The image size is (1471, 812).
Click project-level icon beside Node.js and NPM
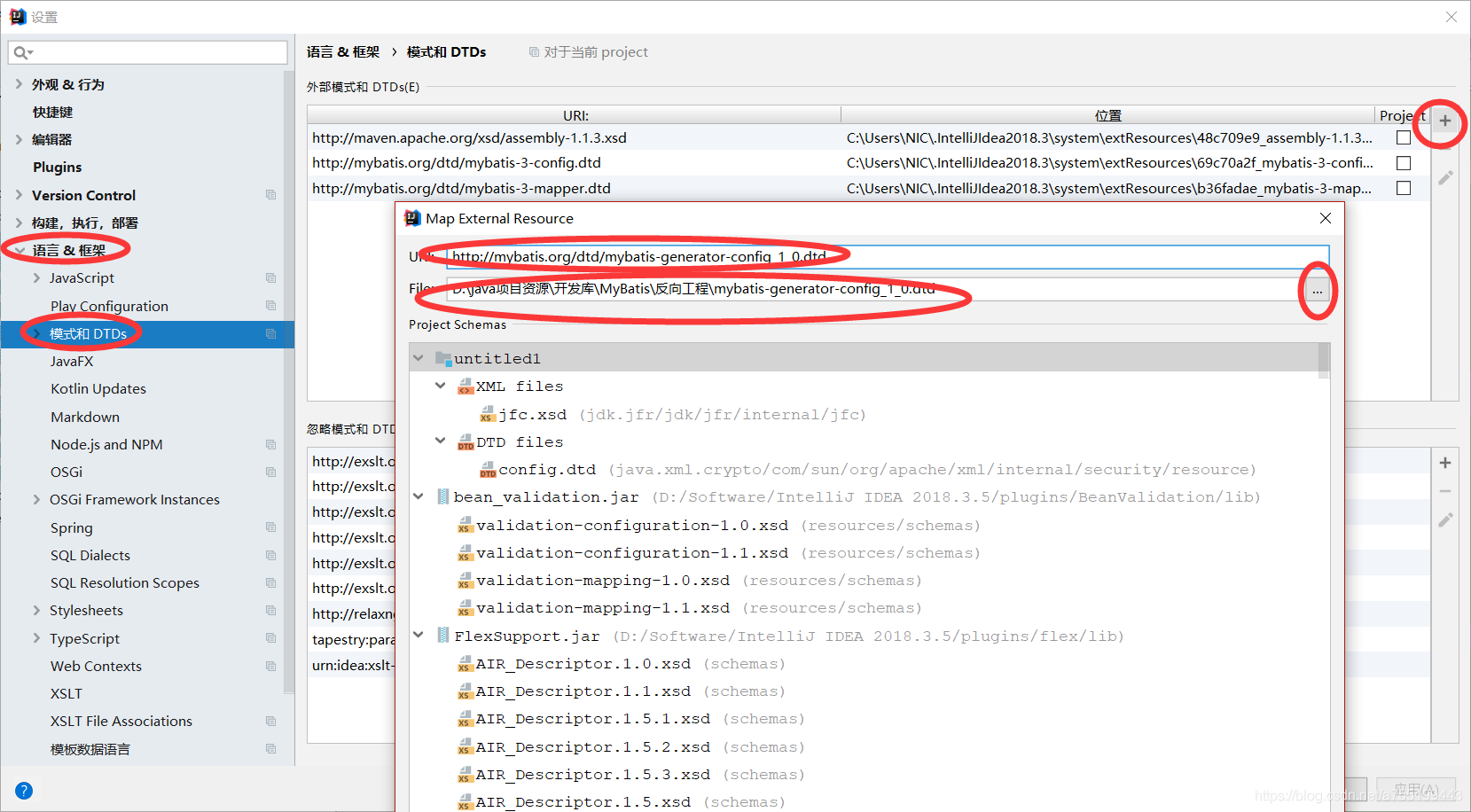coord(270,444)
